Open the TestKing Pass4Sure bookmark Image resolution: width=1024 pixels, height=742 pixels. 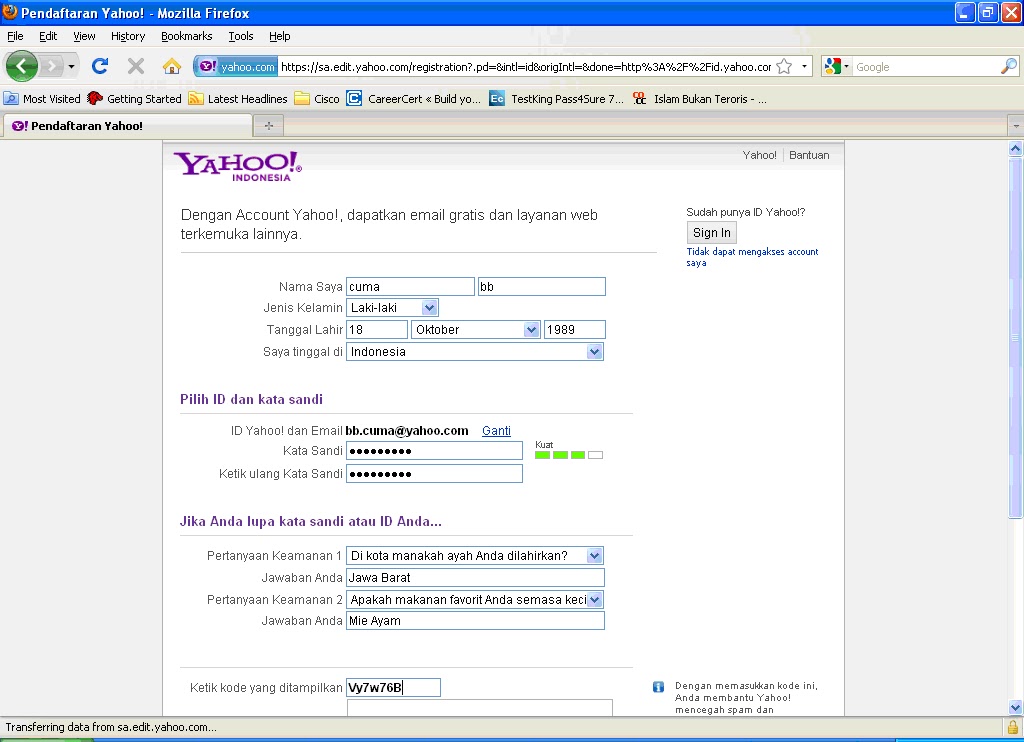point(556,99)
